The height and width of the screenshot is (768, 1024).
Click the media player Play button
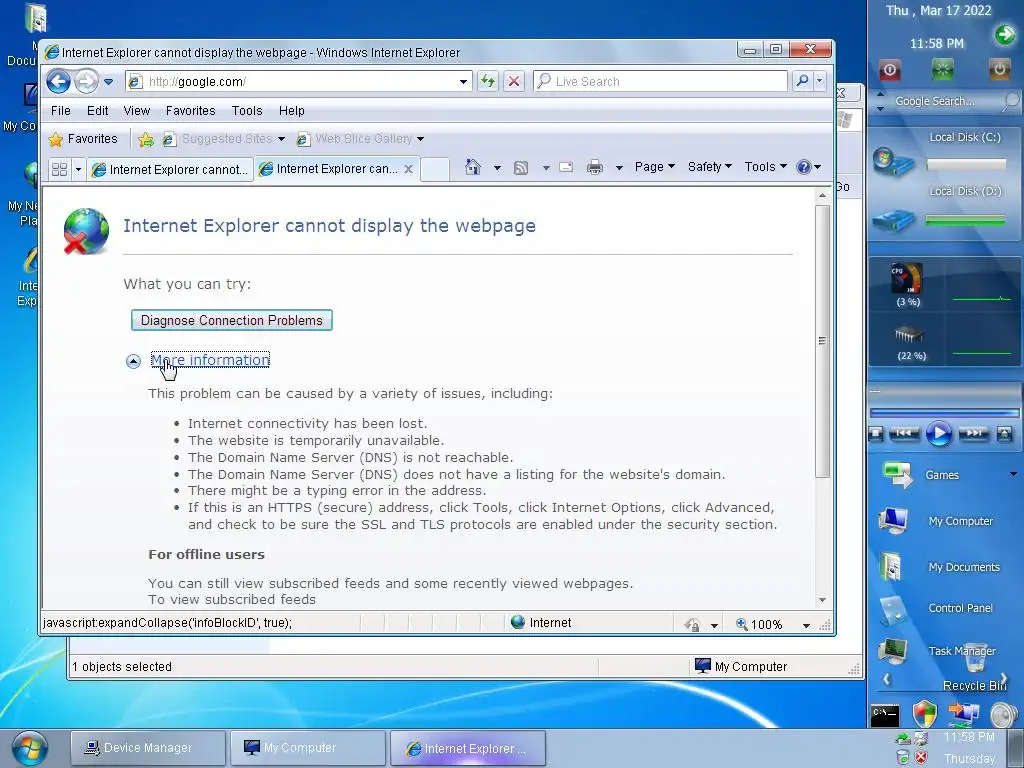tap(938, 434)
